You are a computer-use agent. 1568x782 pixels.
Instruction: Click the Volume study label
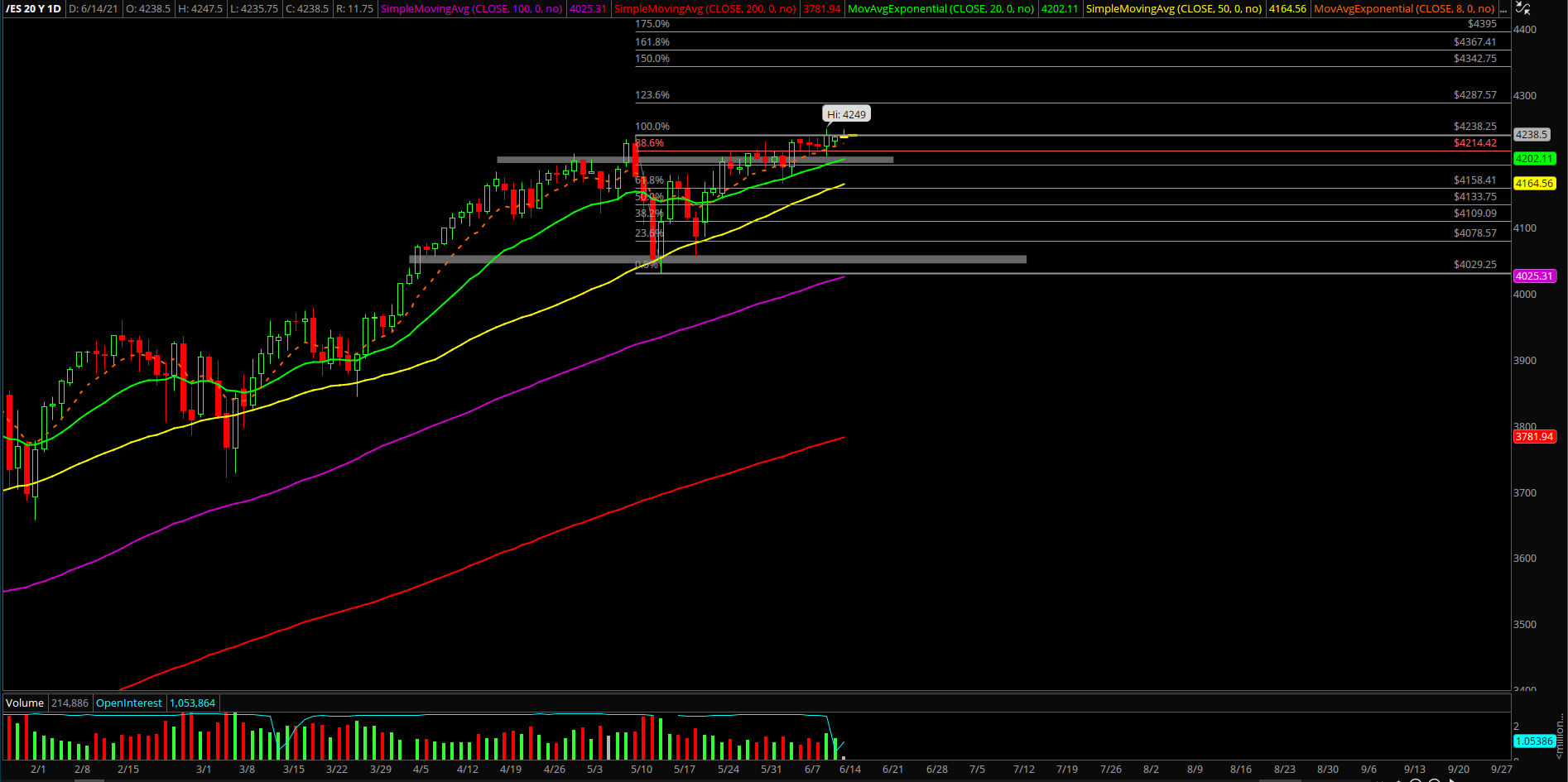click(x=25, y=703)
